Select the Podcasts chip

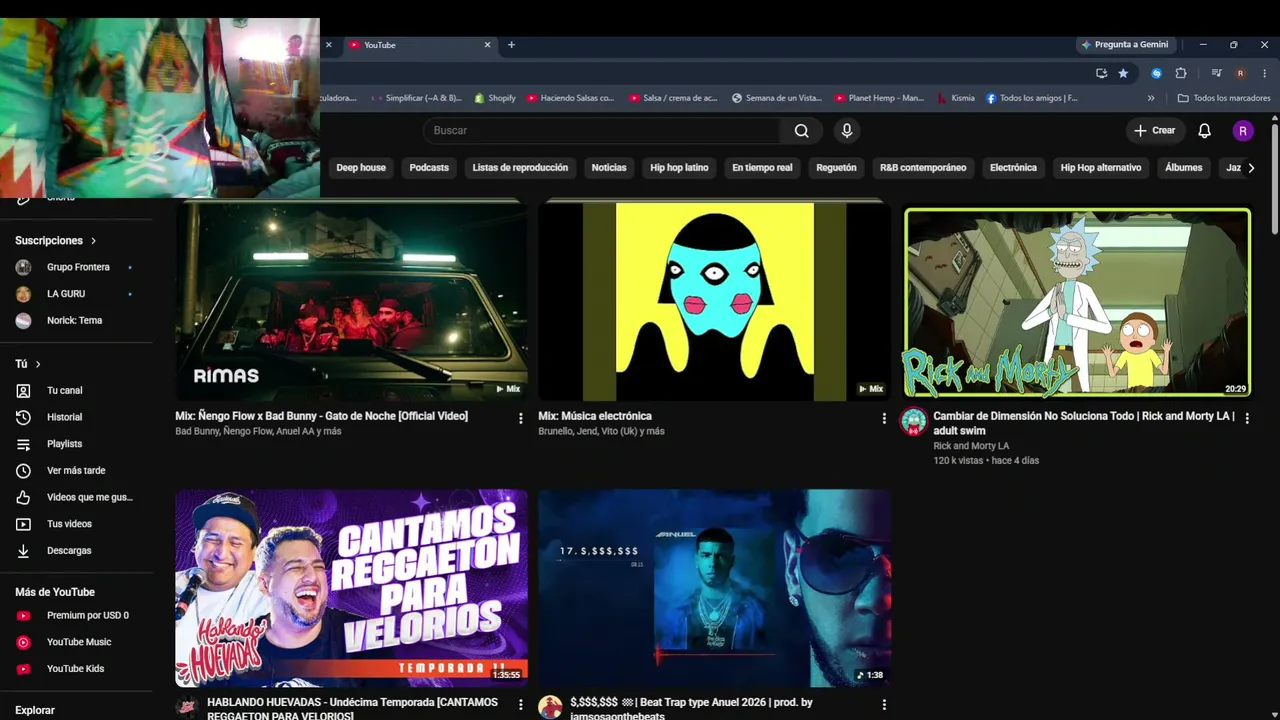(x=429, y=168)
